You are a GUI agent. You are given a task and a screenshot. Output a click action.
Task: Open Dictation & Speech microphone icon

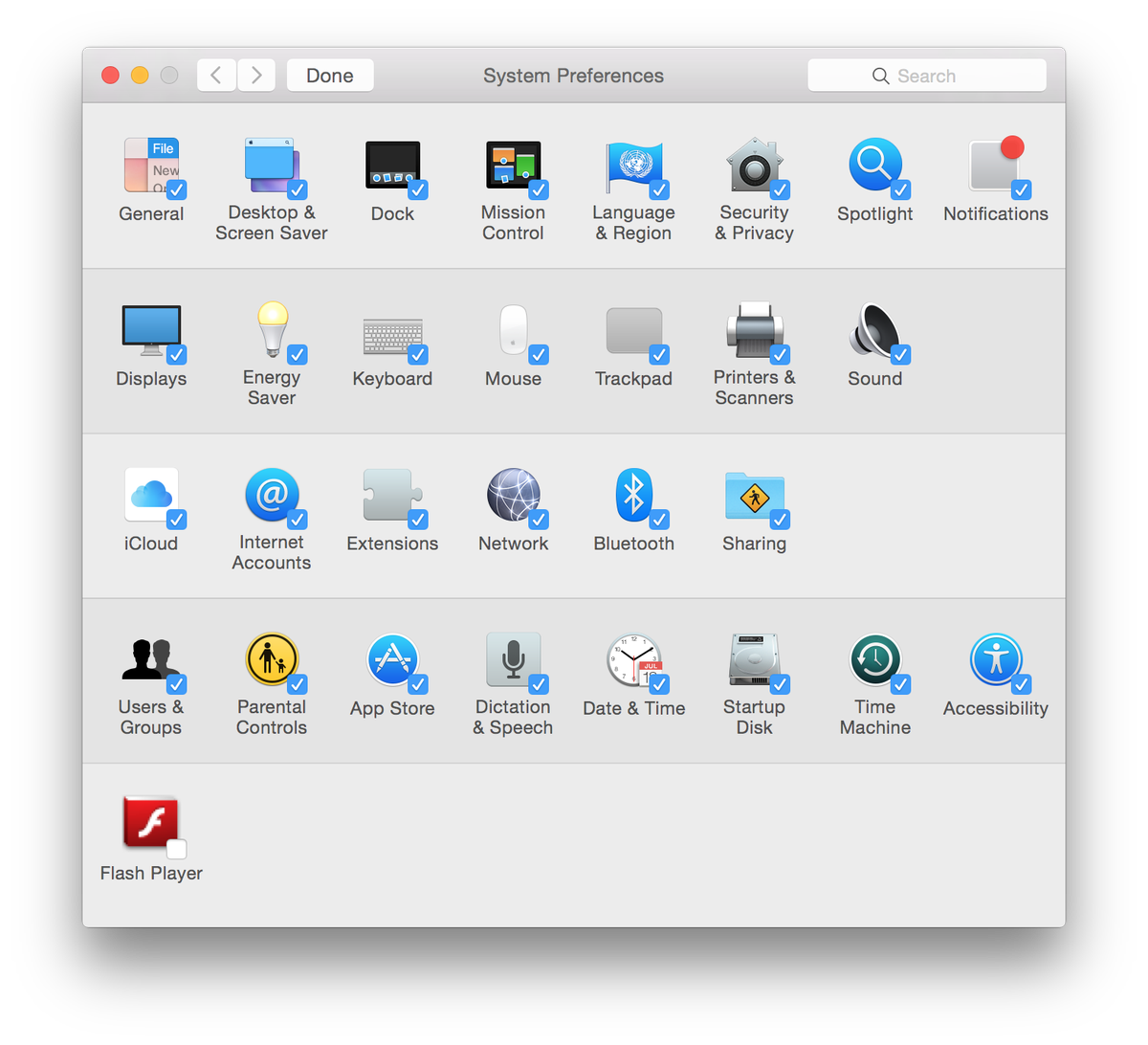[514, 659]
